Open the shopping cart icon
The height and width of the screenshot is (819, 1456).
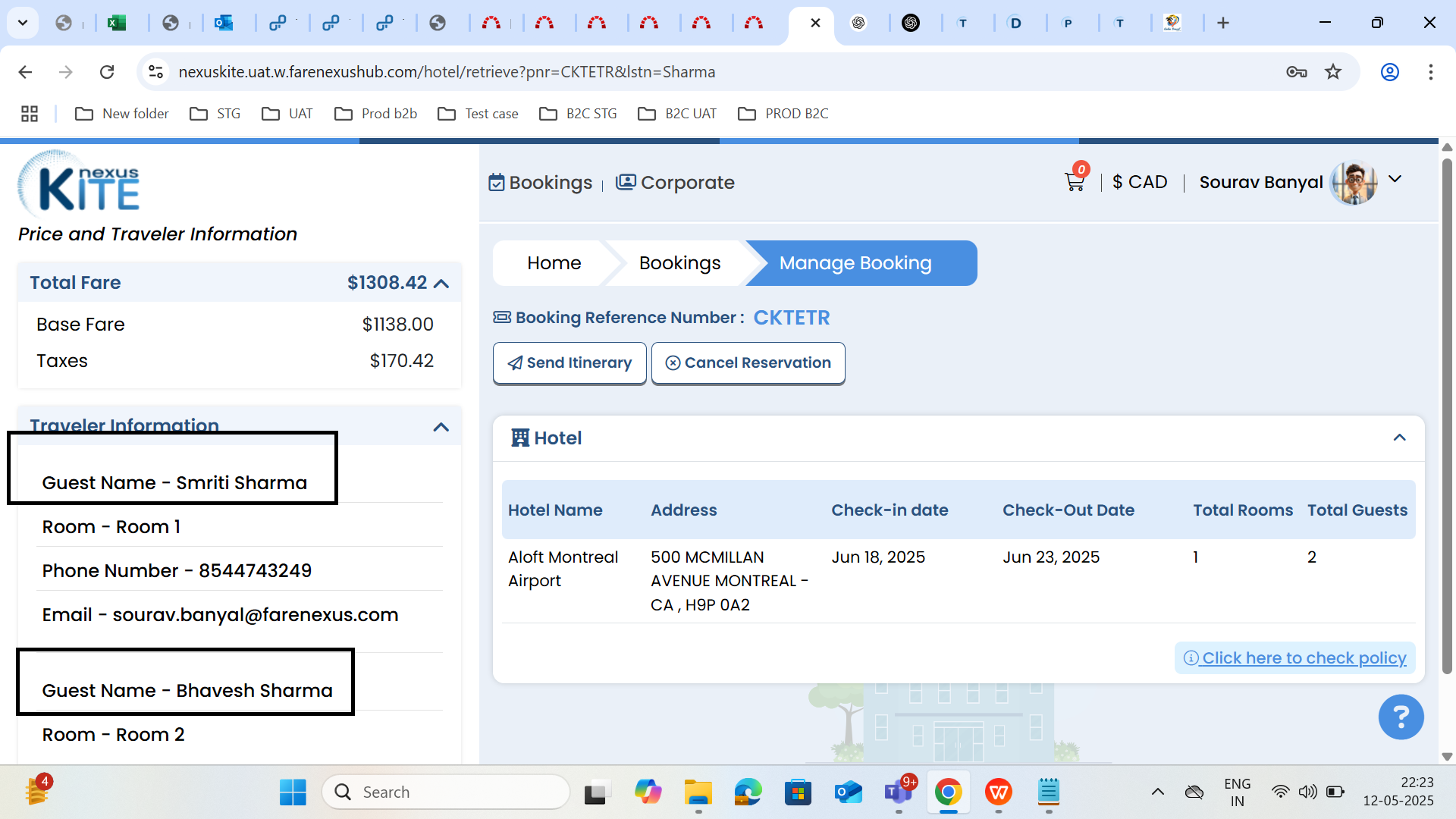(x=1075, y=181)
